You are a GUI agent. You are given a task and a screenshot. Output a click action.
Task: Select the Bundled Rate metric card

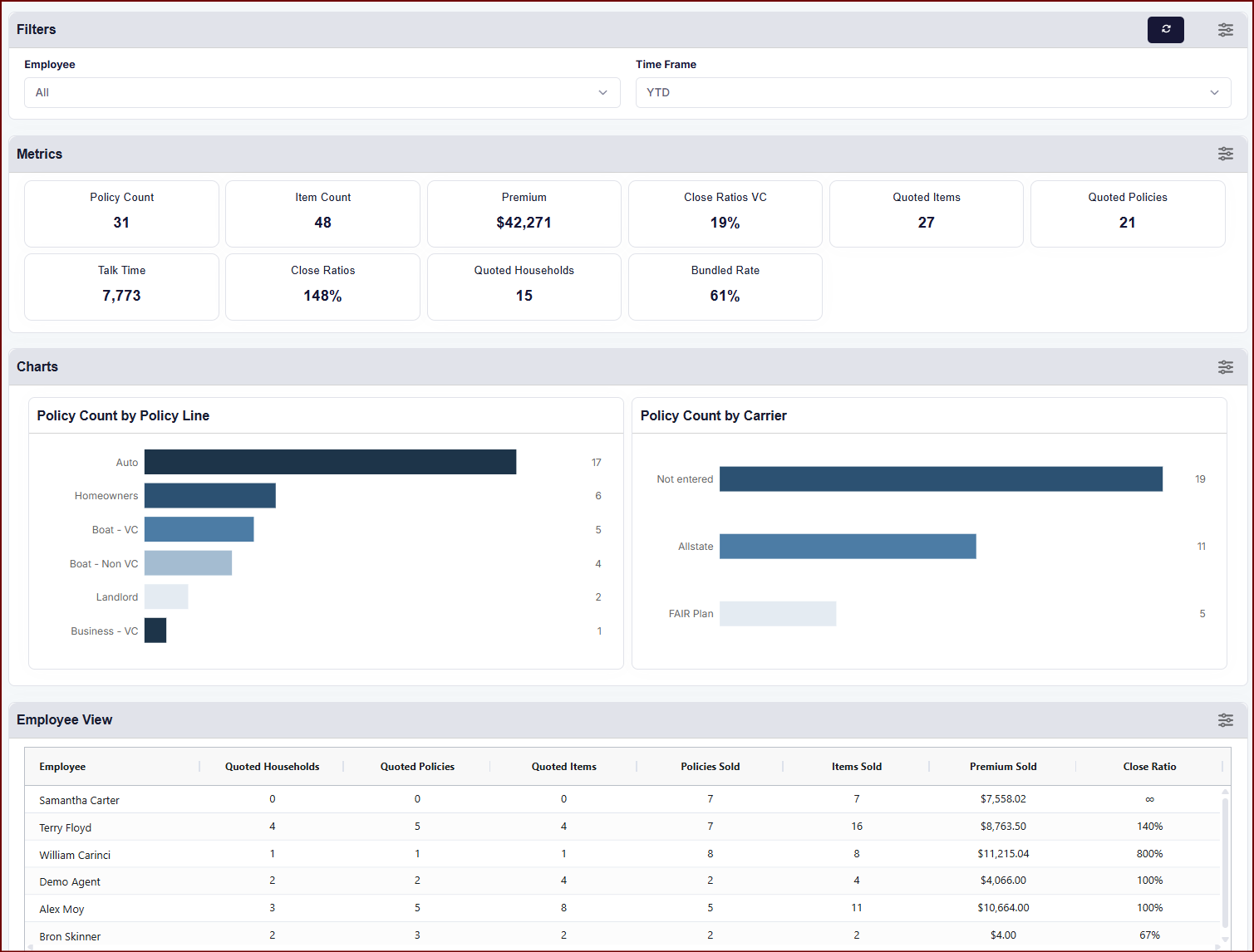coord(725,287)
